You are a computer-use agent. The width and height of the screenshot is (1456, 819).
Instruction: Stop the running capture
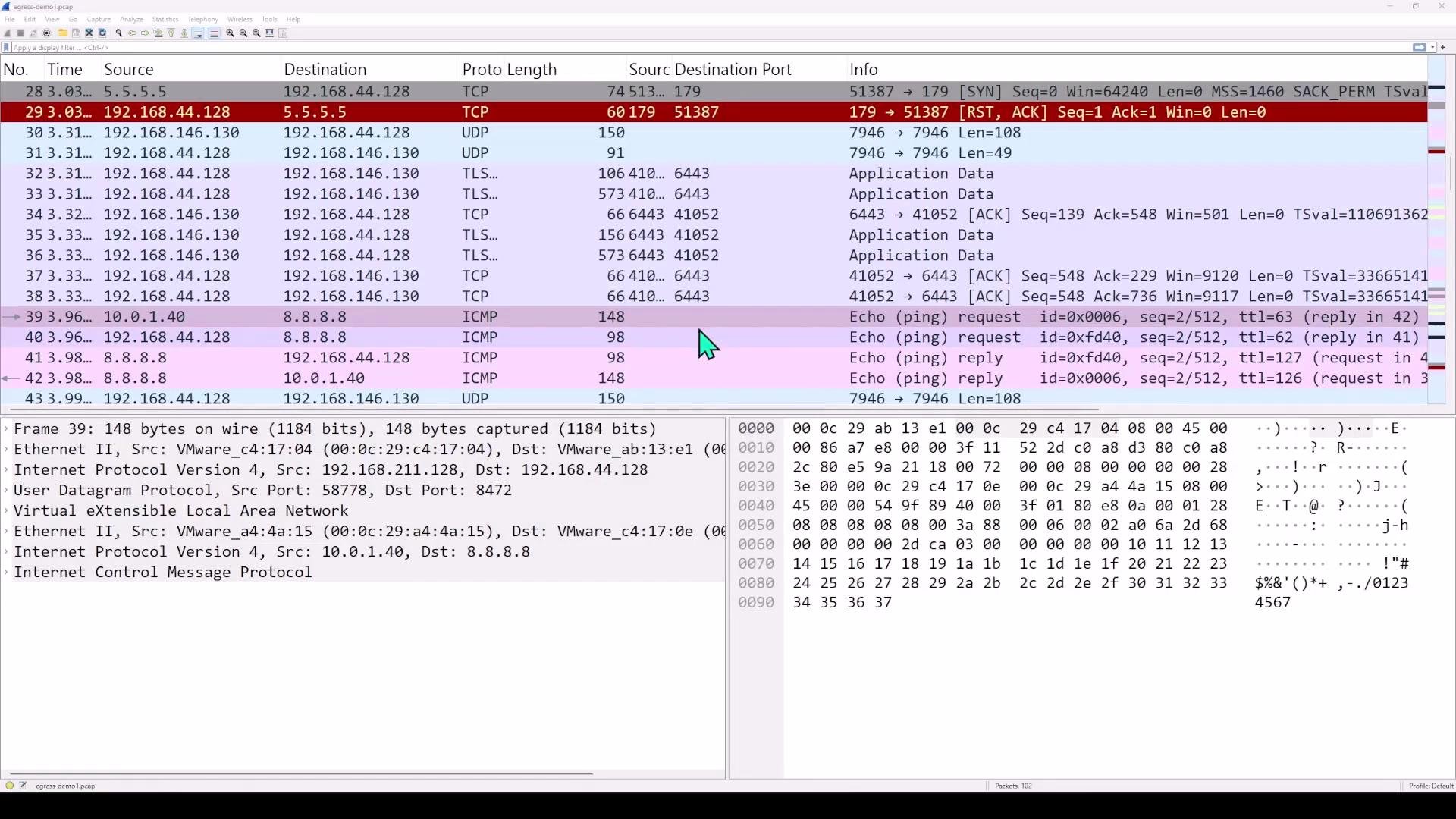pos(20,33)
